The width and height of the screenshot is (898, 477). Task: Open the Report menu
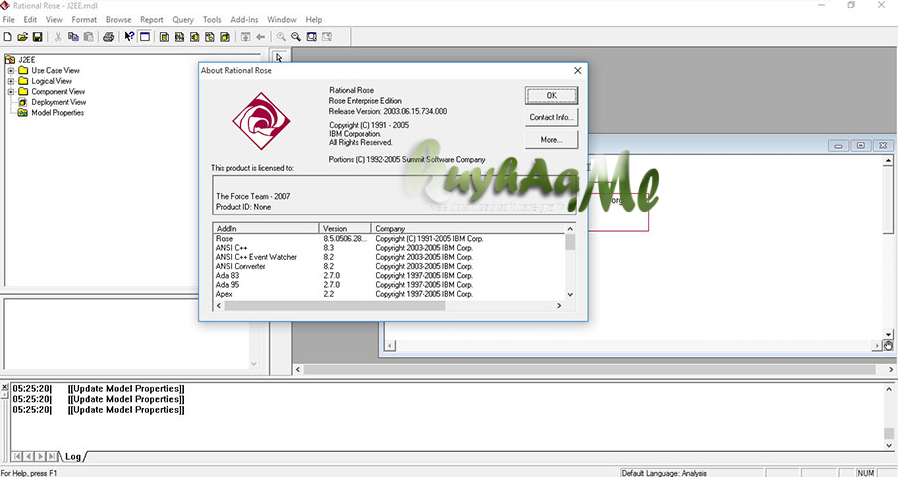[x=152, y=19]
